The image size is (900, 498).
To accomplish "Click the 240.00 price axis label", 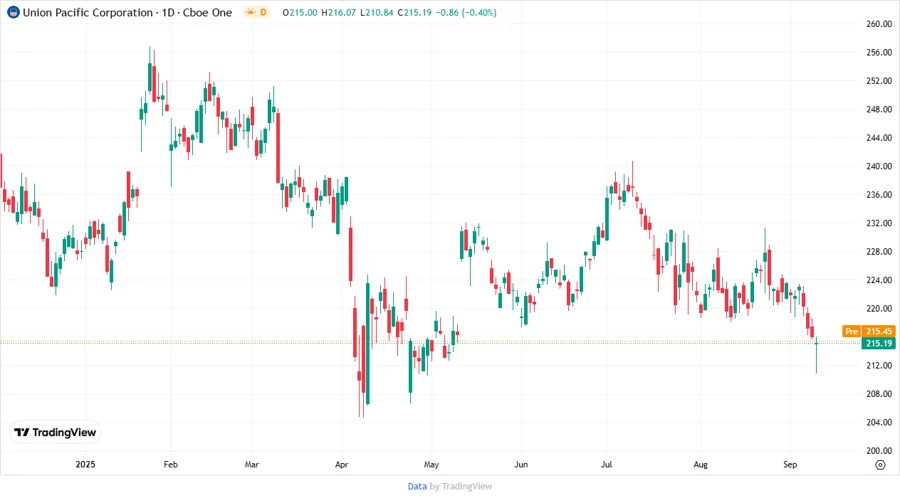I will click(x=879, y=166).
